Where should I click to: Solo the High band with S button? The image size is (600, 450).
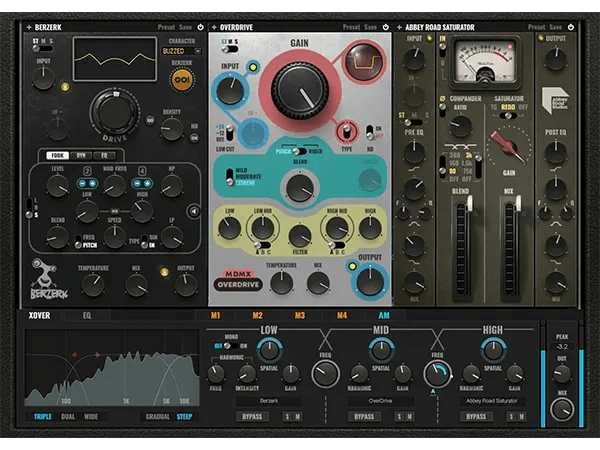tap(511, 417)
